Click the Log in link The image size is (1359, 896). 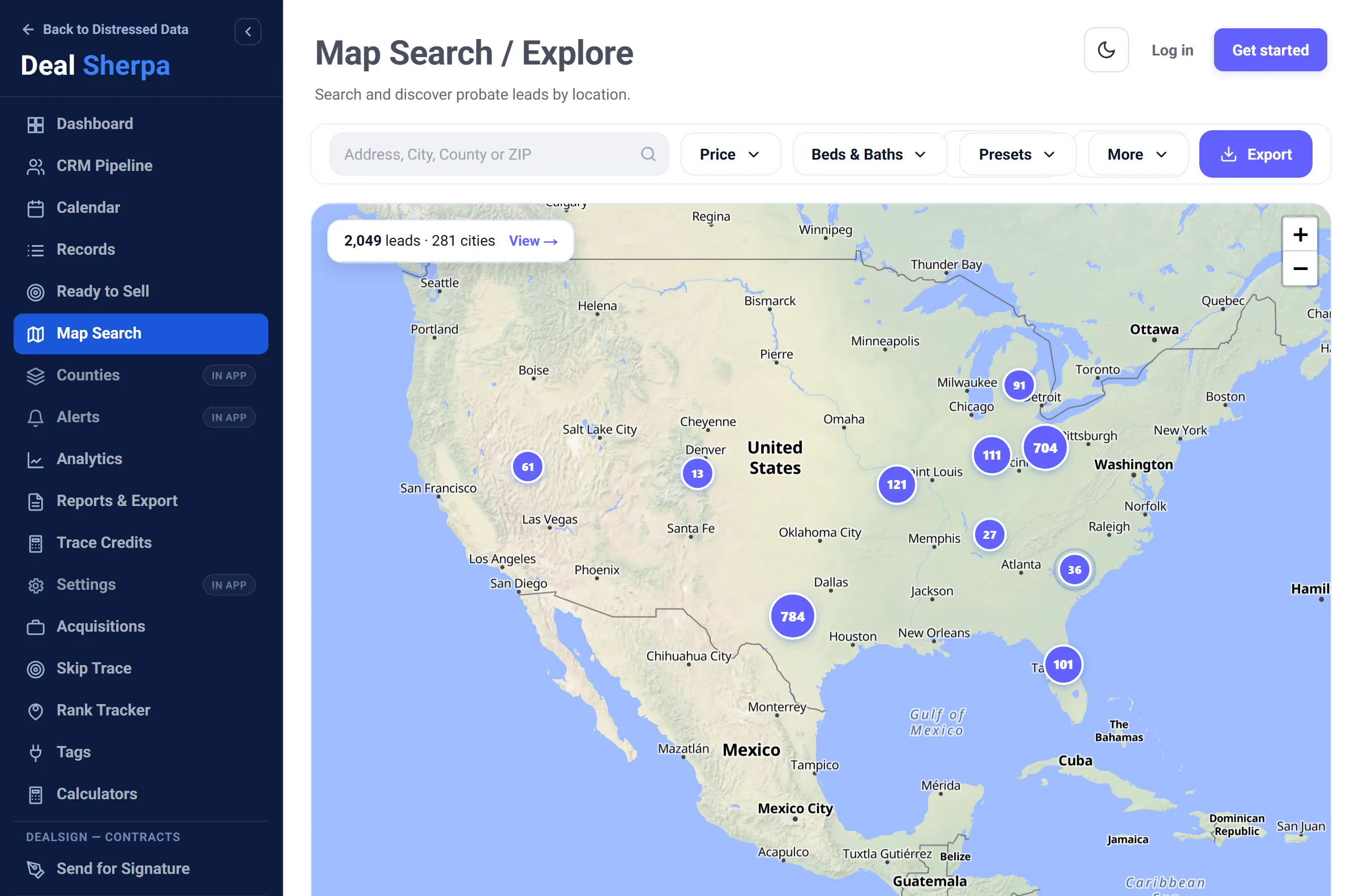(x=1172, y=50)
